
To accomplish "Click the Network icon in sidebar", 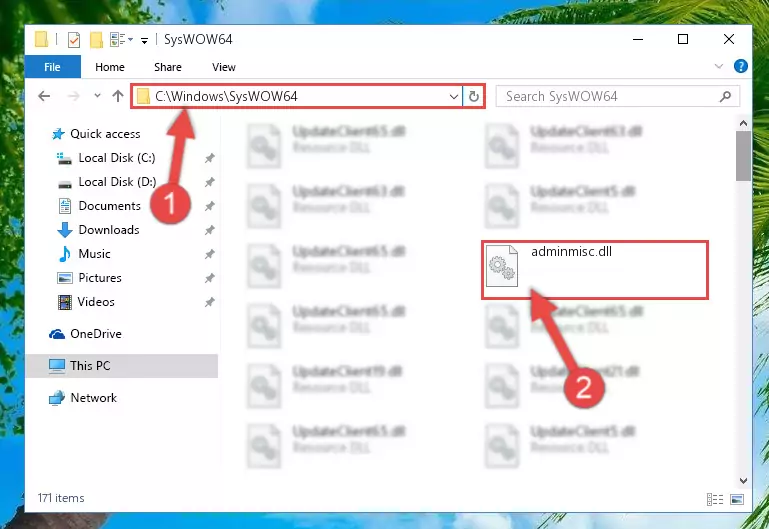I will tap(57, 398).
